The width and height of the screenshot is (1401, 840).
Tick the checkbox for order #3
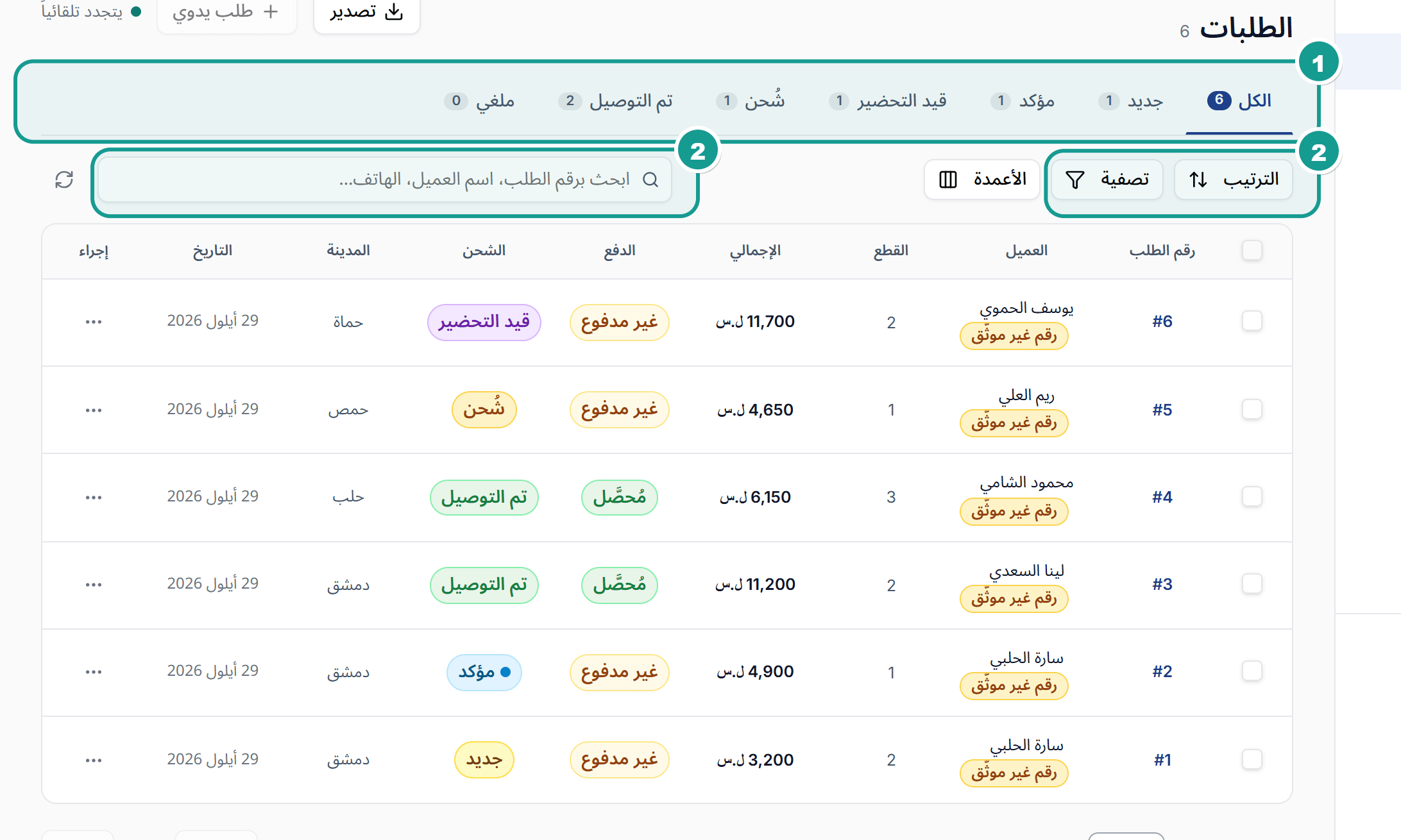tap(1252, 584)
